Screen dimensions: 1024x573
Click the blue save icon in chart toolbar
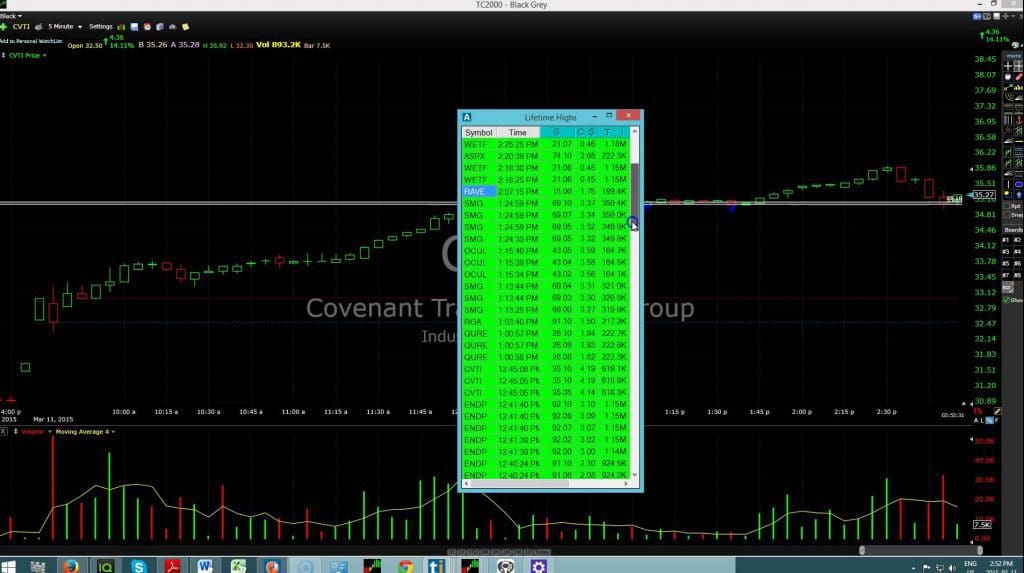(135, 27)
